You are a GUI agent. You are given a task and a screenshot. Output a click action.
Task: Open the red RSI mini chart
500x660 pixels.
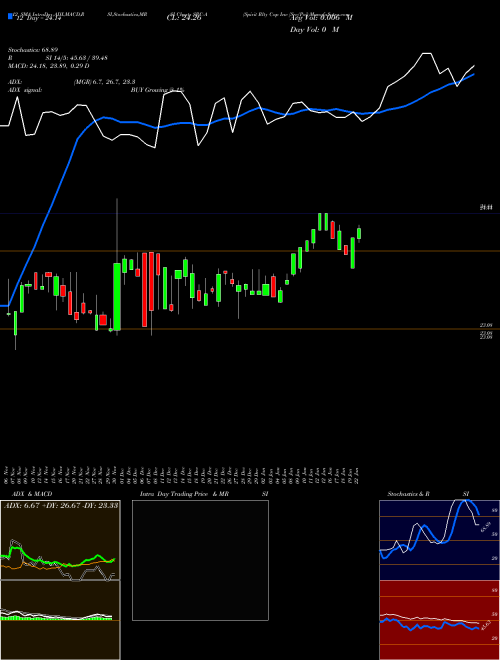pos(439,620)
